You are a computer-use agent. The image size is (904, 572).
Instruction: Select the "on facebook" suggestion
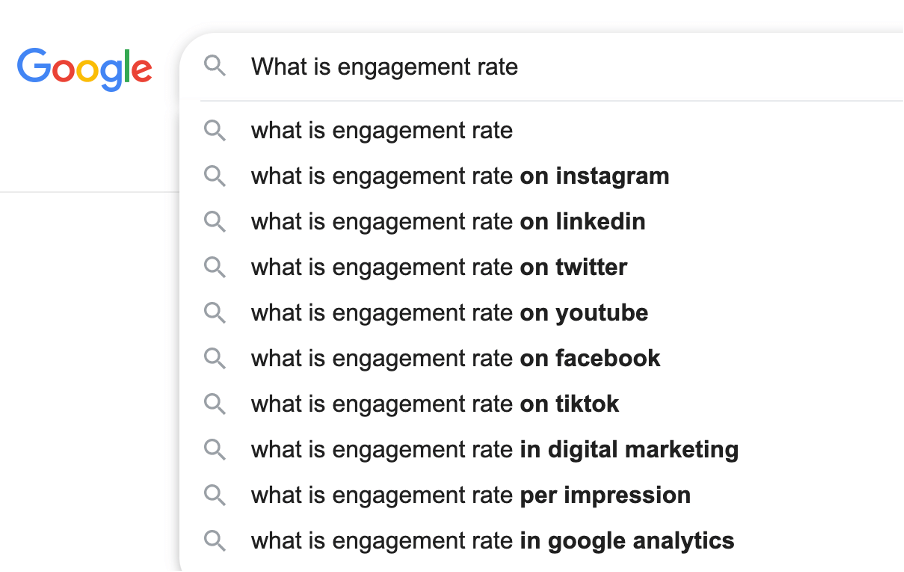(x=456, y=358)
